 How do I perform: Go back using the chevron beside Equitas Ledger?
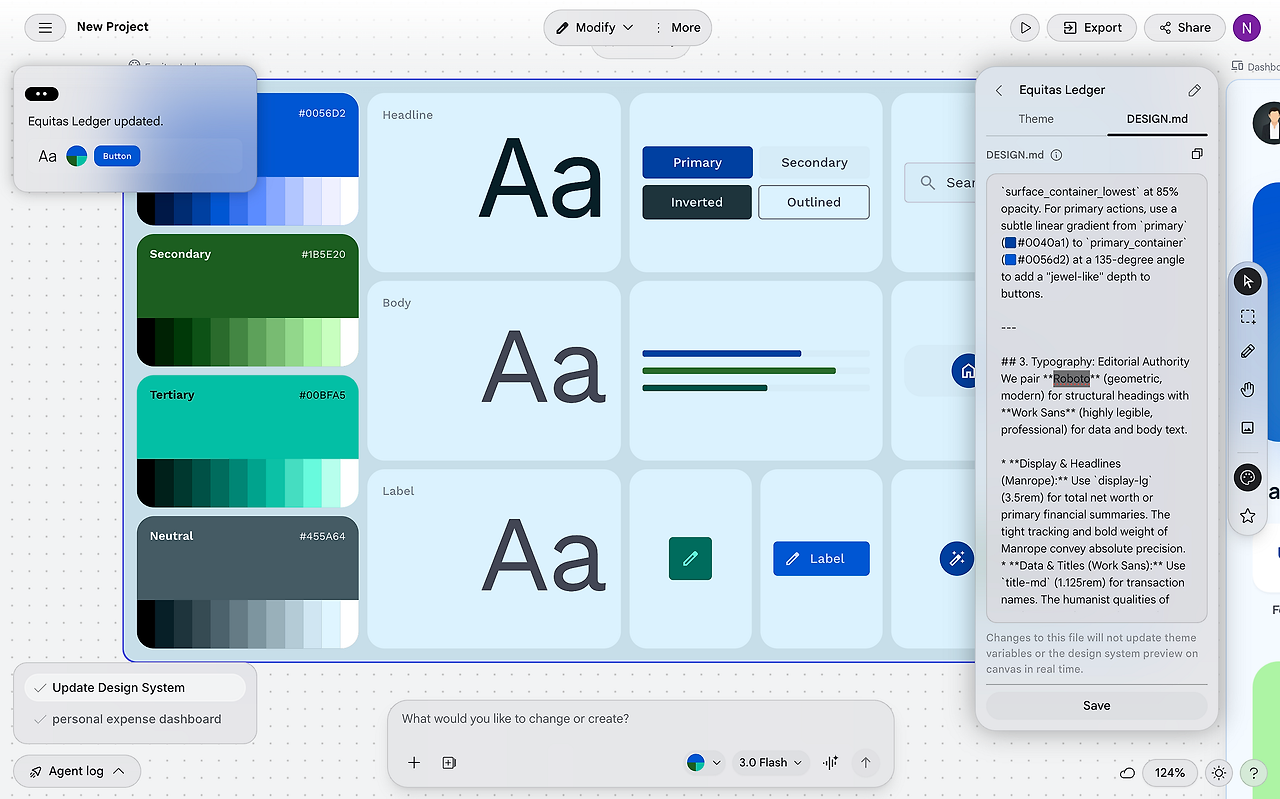click(999, 90)
